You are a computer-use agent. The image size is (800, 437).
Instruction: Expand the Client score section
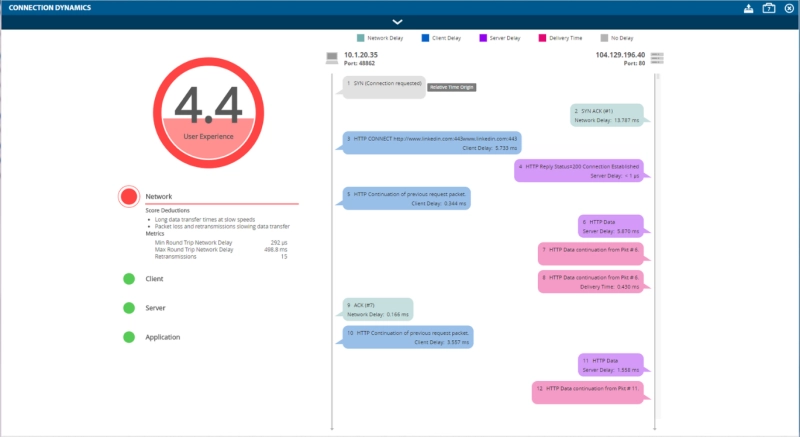point(155,279)
